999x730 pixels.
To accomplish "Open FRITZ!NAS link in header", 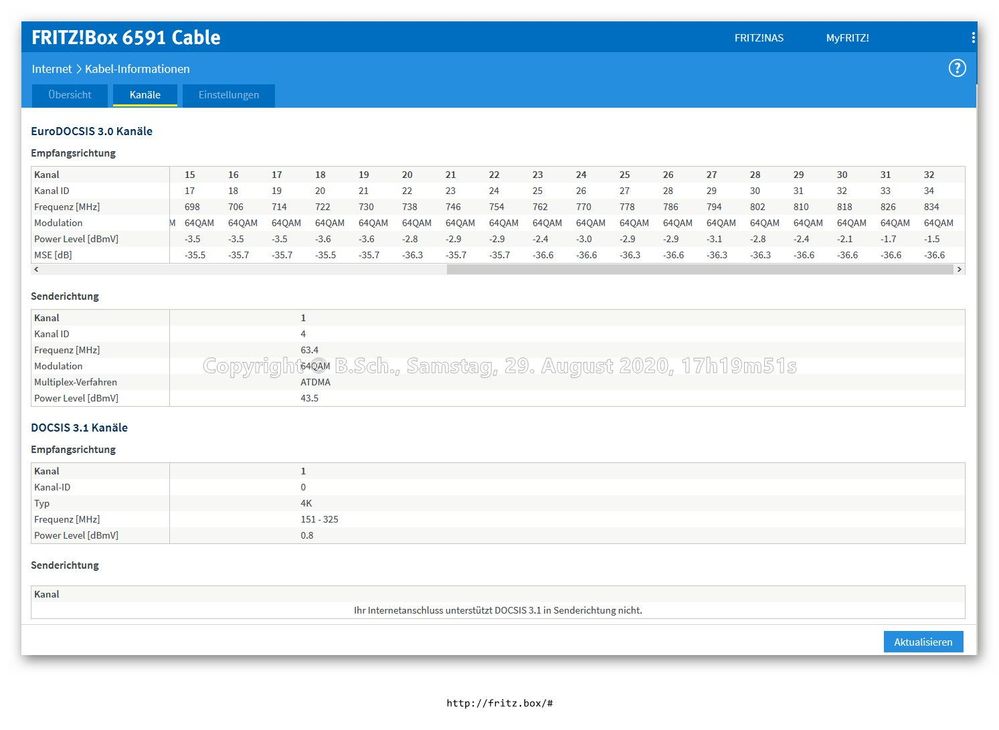I will click(759, 38).
